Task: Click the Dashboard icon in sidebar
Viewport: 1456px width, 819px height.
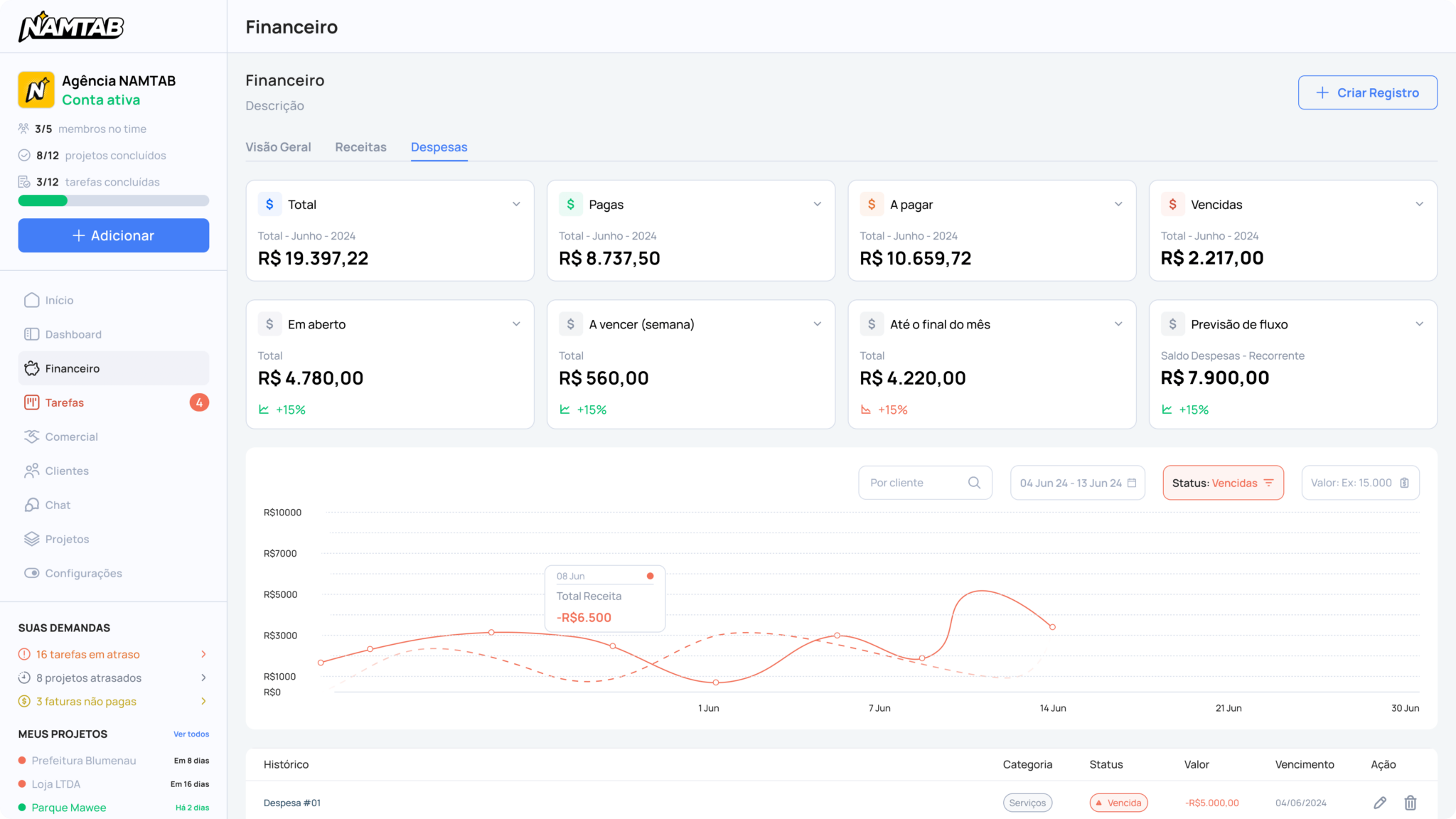Action: pyautogui.click(x=32, y=334)
